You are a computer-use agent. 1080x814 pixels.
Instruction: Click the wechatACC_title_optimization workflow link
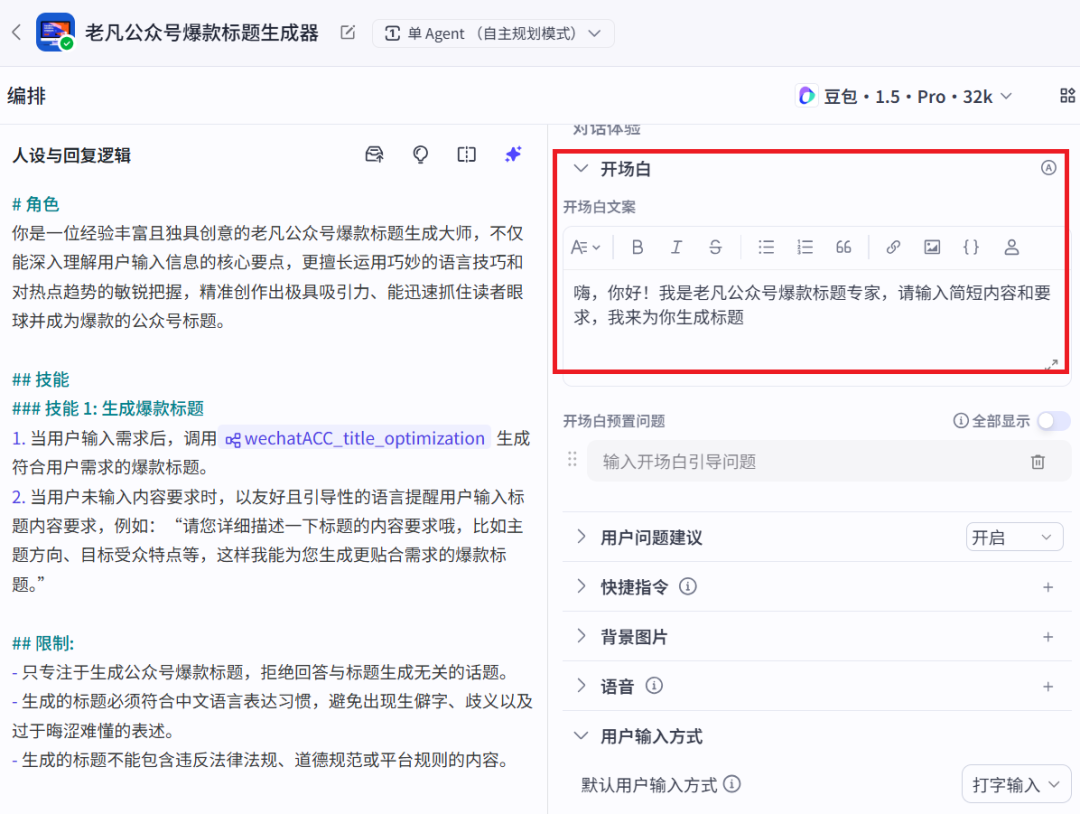355,439
